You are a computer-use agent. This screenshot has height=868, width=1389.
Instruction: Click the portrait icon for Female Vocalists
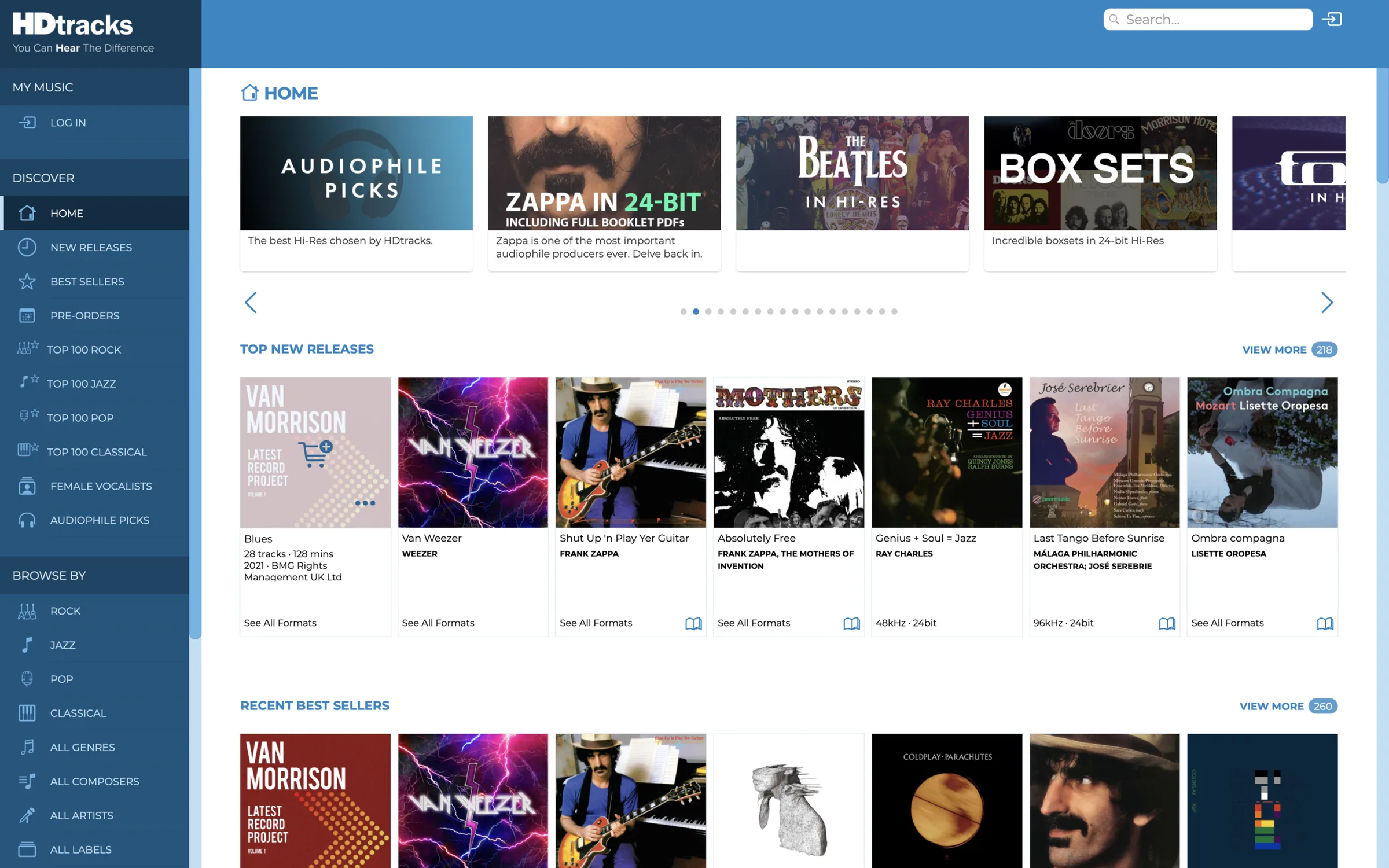pyautogui.click(x=27, y=486)
